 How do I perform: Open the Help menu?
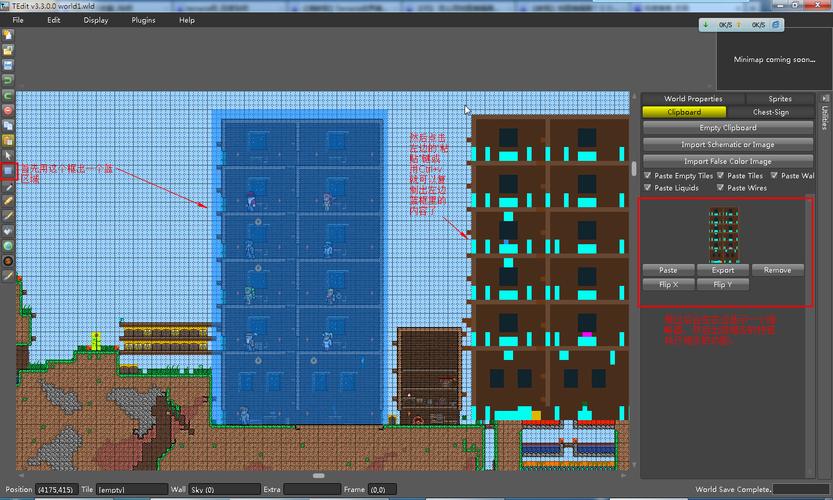tap(186, 20)
